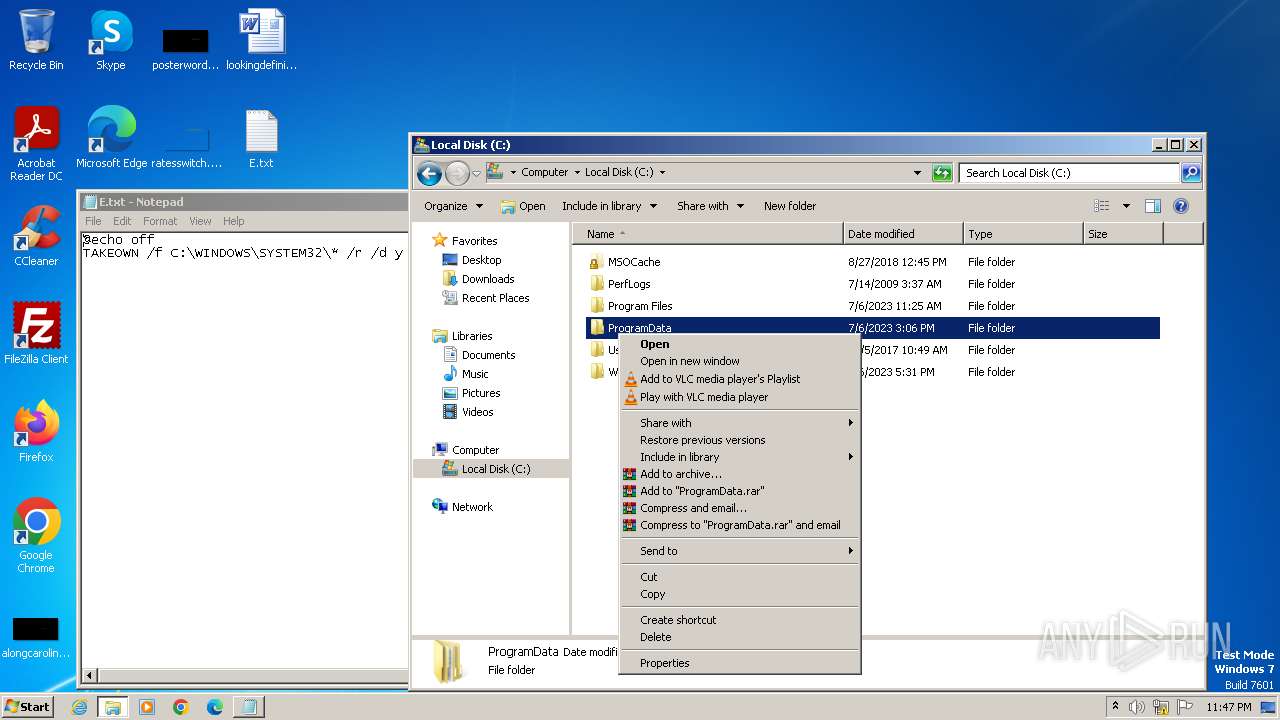Open Acrobat Reader DC desktop shortcut
Viewport: 1280px width, 720px height.
coord(36,143)
